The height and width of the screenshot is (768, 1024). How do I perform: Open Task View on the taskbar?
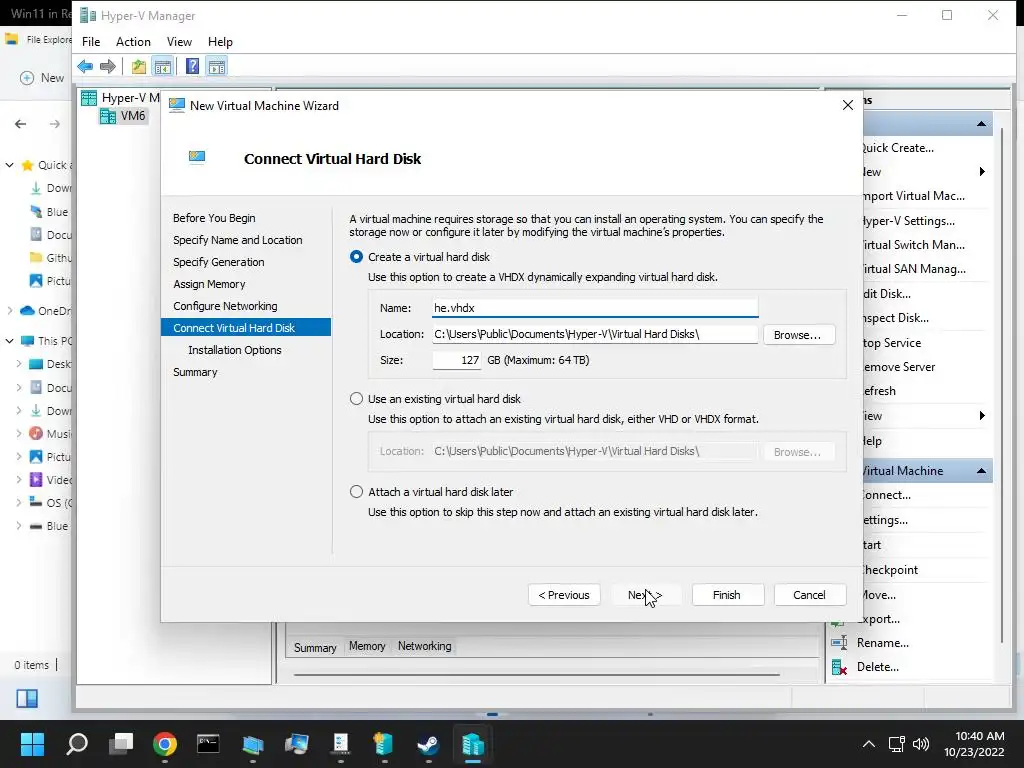pyautogui.click(x=121, y=744)
